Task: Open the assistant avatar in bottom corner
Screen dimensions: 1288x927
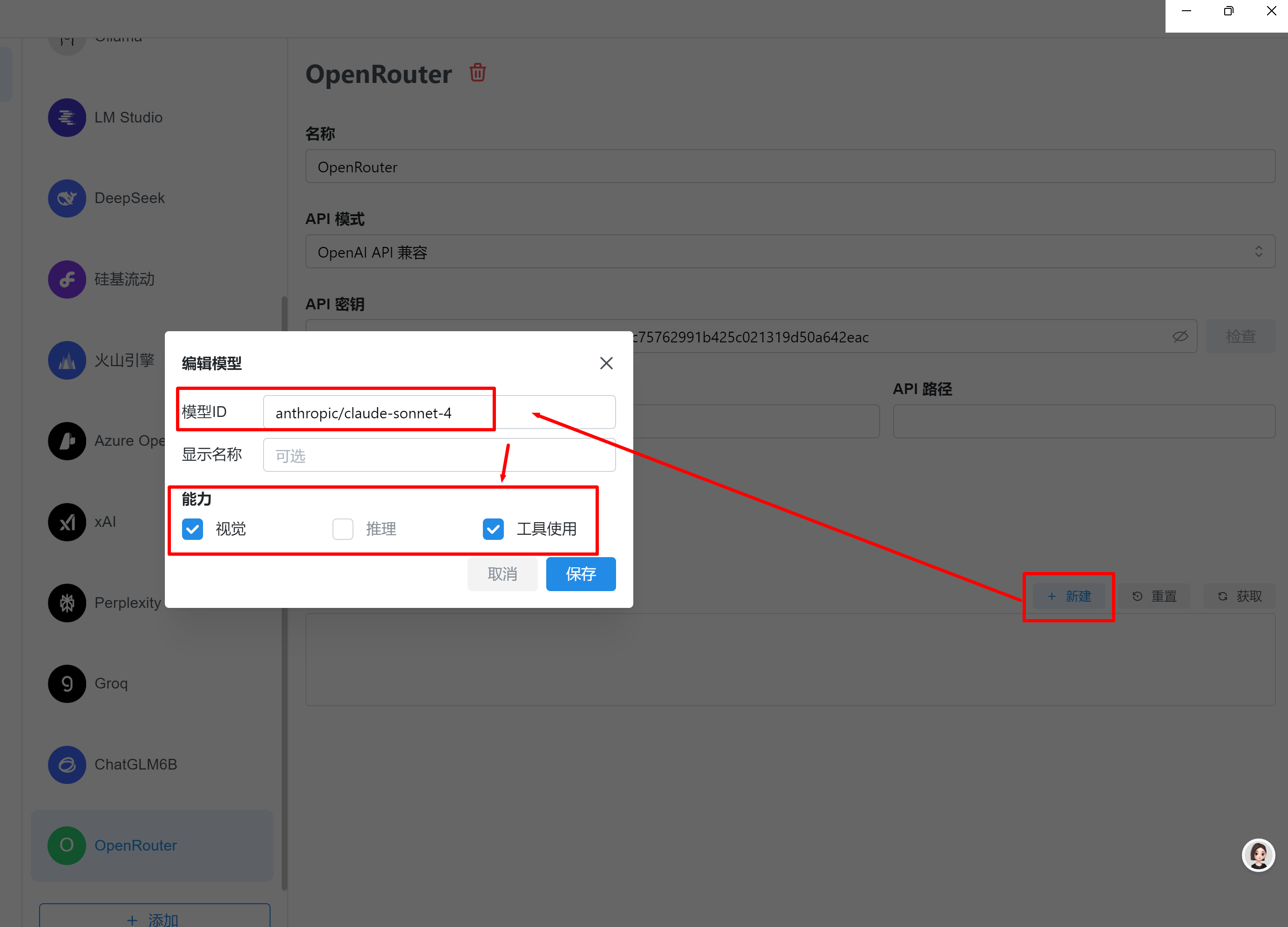Action: coord(1258,855)
